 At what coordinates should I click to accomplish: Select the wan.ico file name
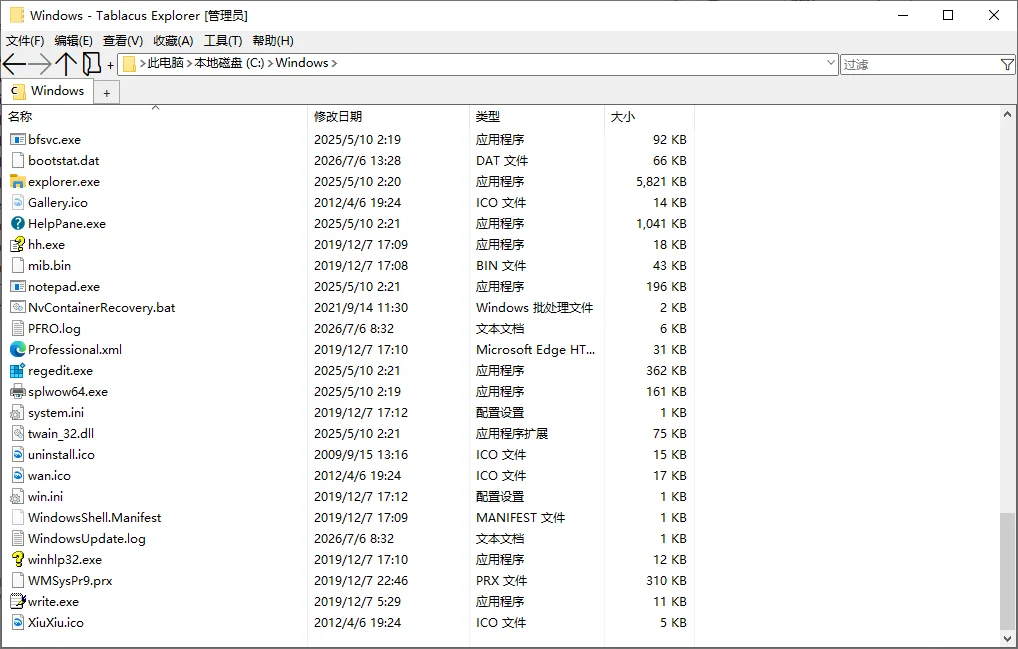49,476
